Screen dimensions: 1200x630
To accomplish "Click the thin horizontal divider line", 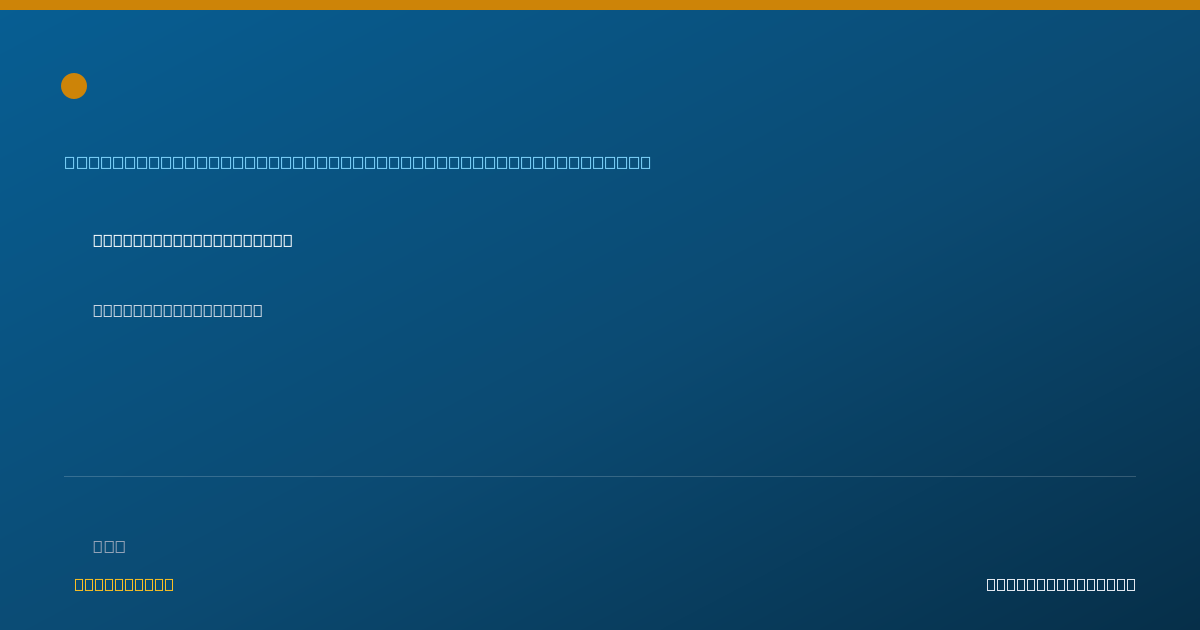I will (600, 476).
